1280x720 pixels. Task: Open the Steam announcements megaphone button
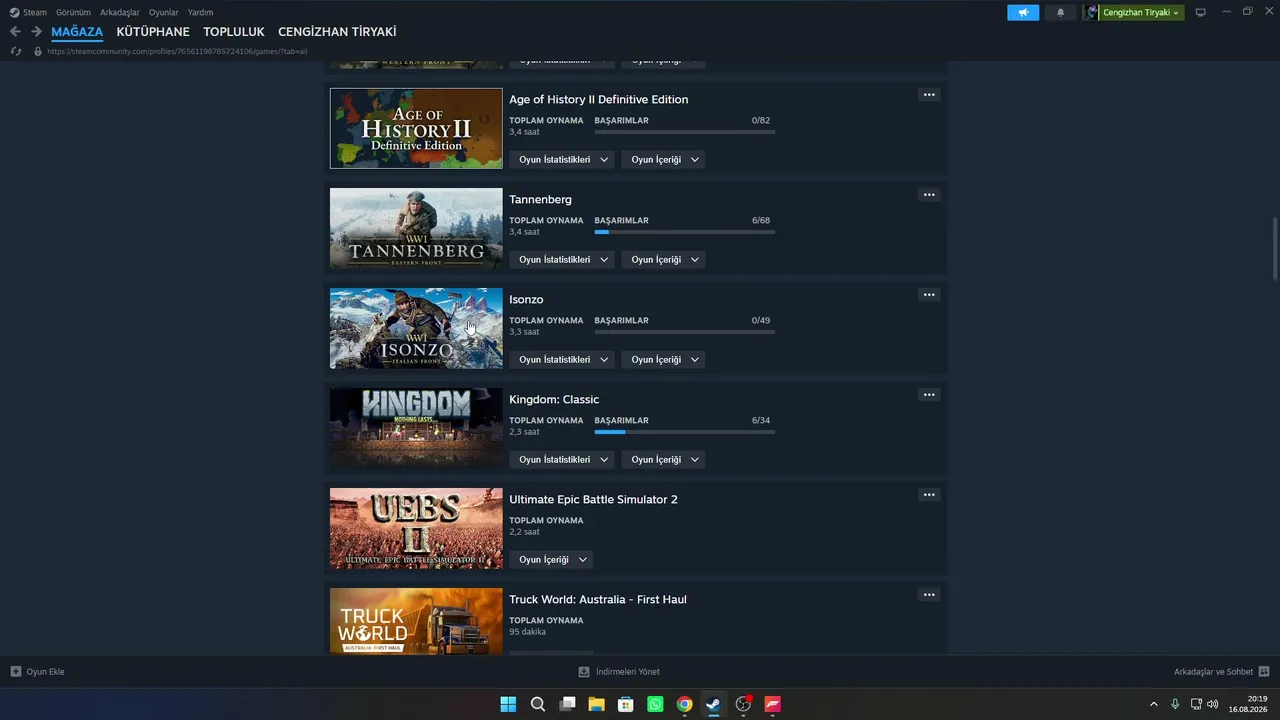click(1023, 12)
